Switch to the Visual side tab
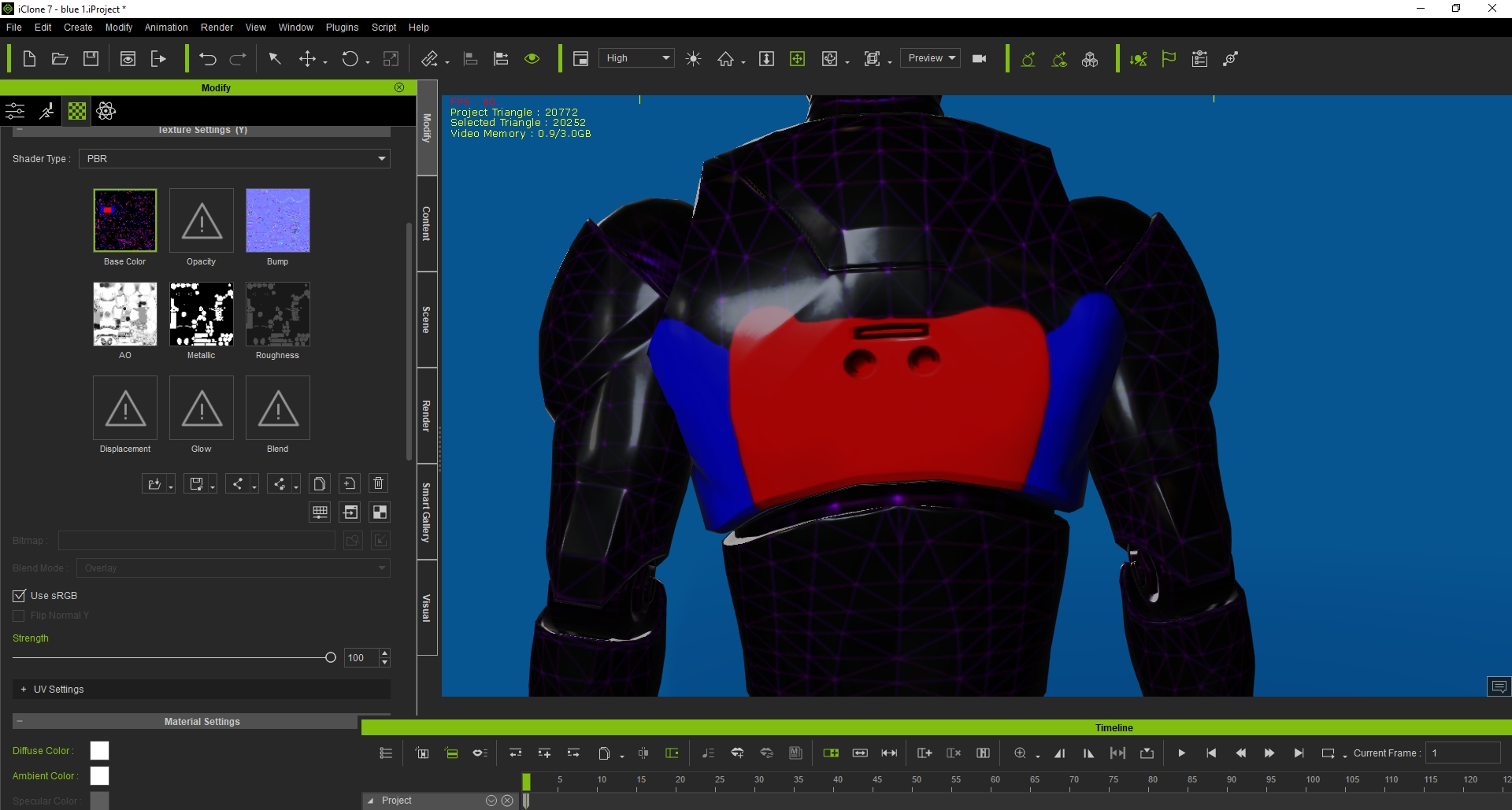The width and height of the screenshot is (1512, 810). [x=427, y=608]
